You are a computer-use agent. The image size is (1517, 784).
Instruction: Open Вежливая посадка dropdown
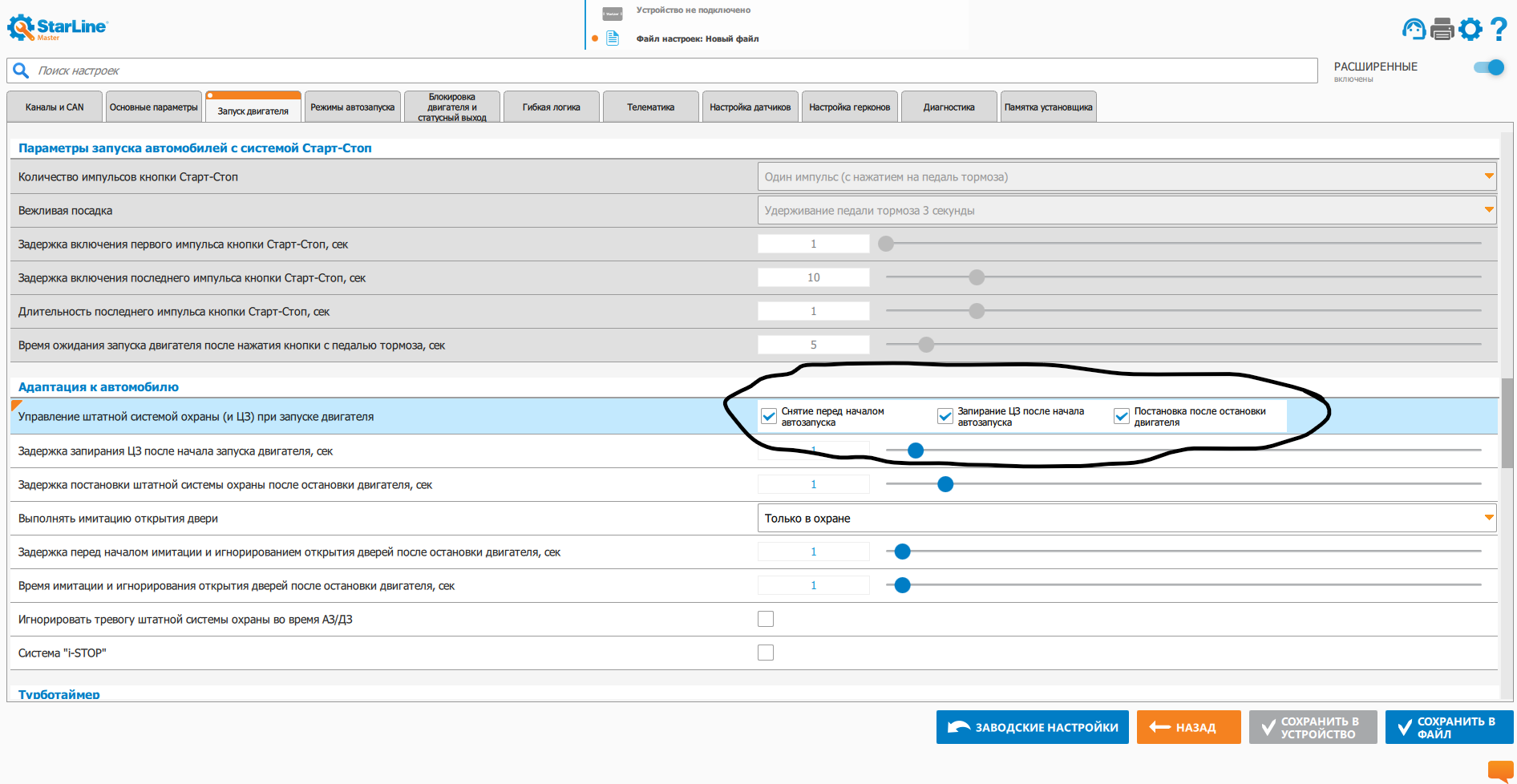pos(1127,210)
